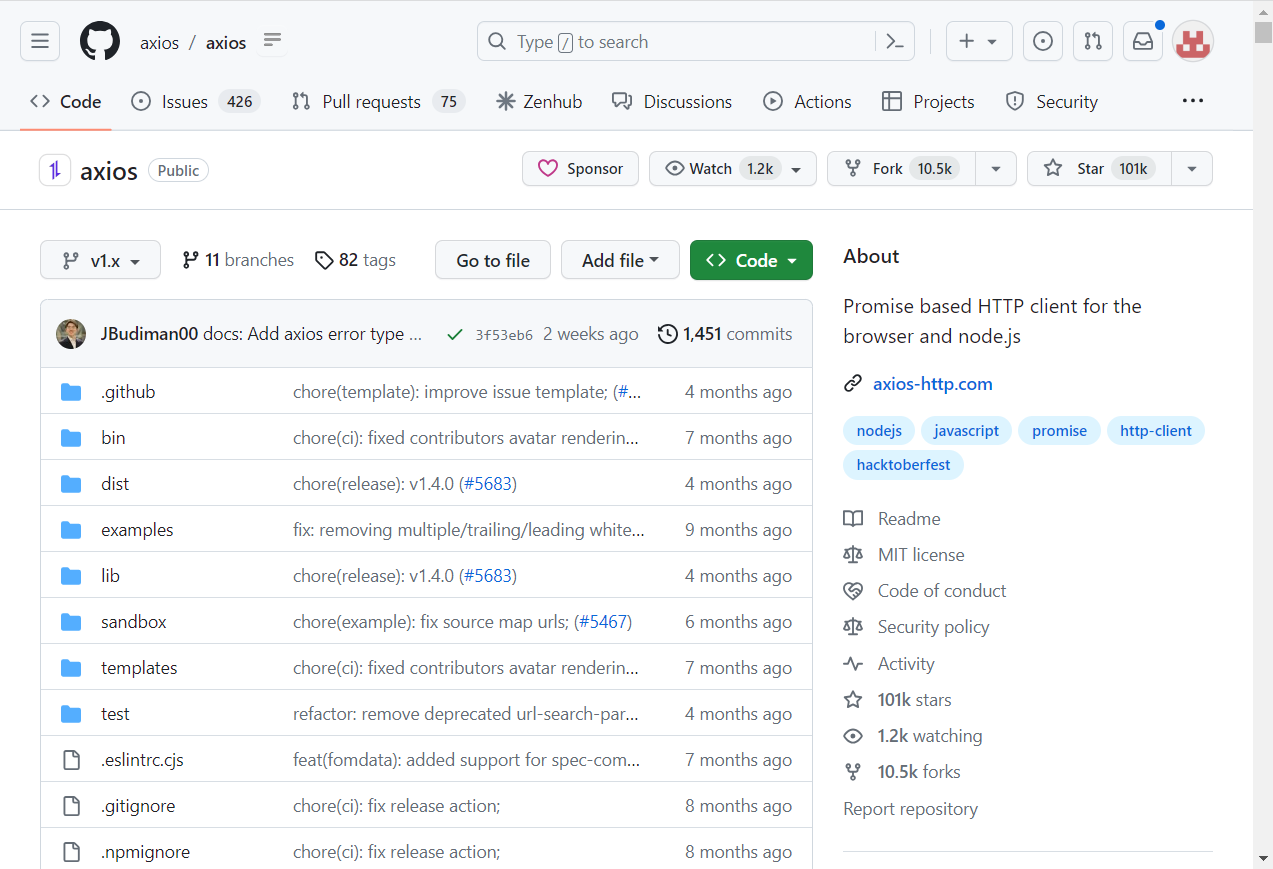Click the http-client topic tag

tap(1156, 431)
